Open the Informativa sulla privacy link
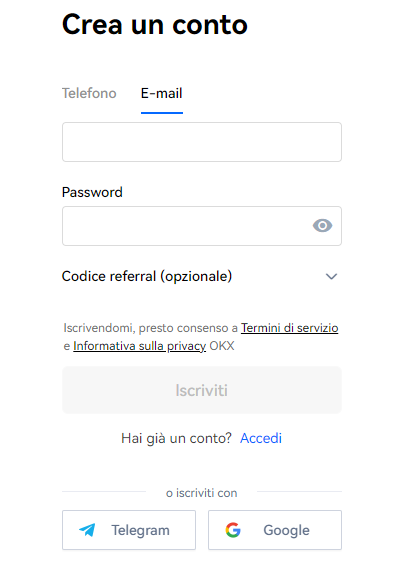Image resolution: width=400 pixels, height=567 pixels. (x=140, y=346)
